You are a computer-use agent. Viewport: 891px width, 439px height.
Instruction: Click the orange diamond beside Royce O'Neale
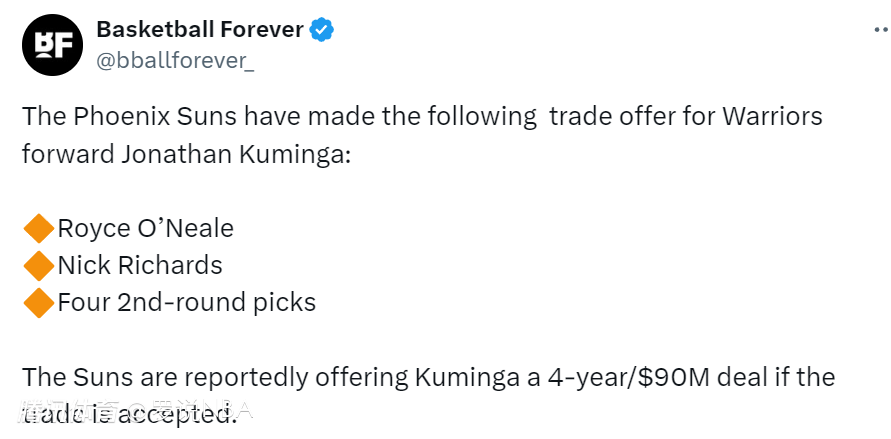pos(38,229)
